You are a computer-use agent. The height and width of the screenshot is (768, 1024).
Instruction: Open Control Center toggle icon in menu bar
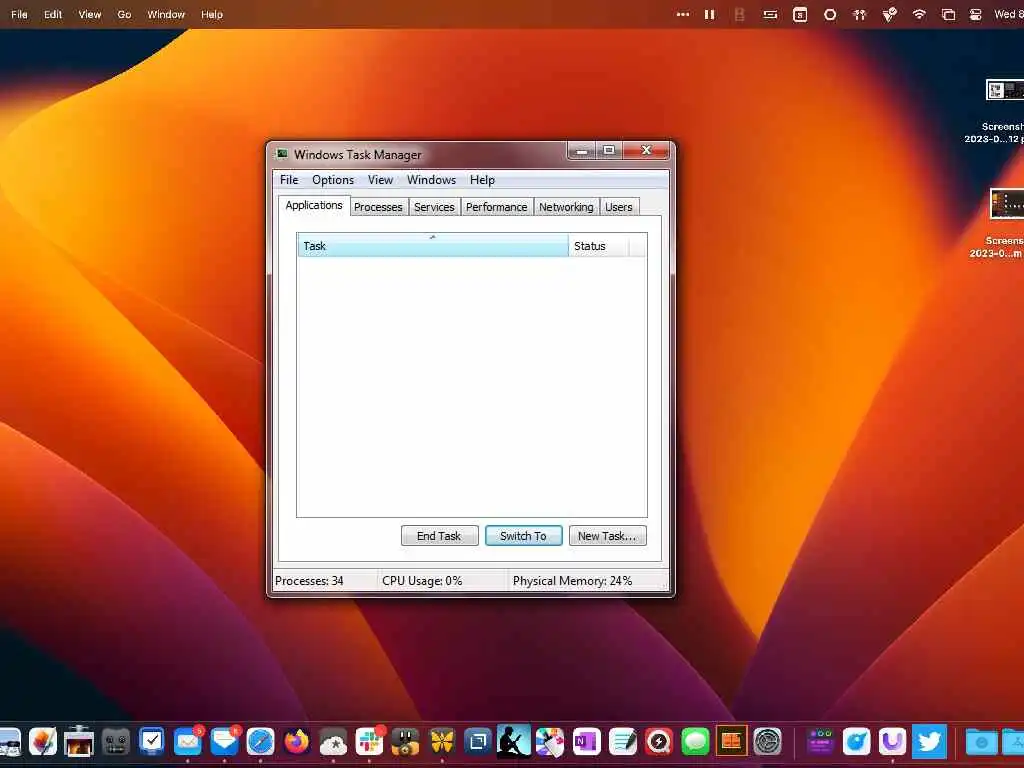point(976,14)
